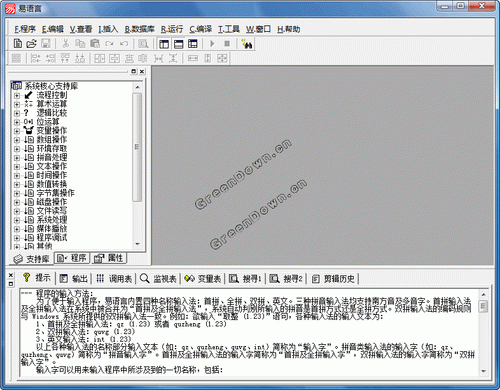Switch to the 属性 tab
500x390 pixels.
(x=109, y=258)
